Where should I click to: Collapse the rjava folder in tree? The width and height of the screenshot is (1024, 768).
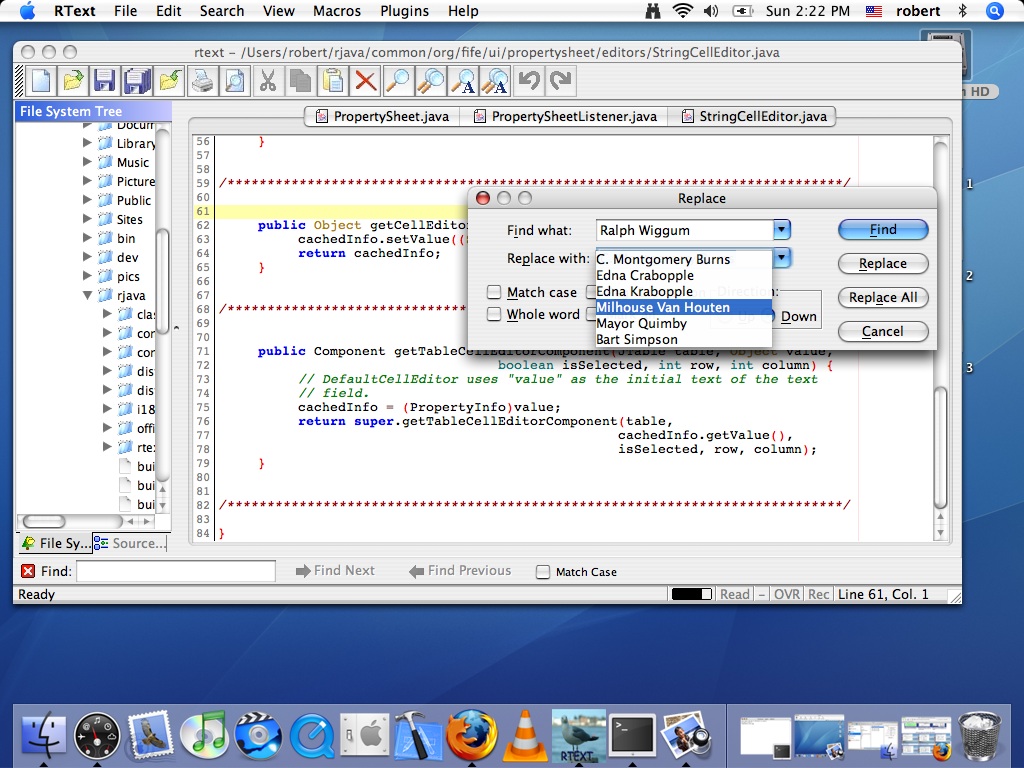click(x=88, y=296)
